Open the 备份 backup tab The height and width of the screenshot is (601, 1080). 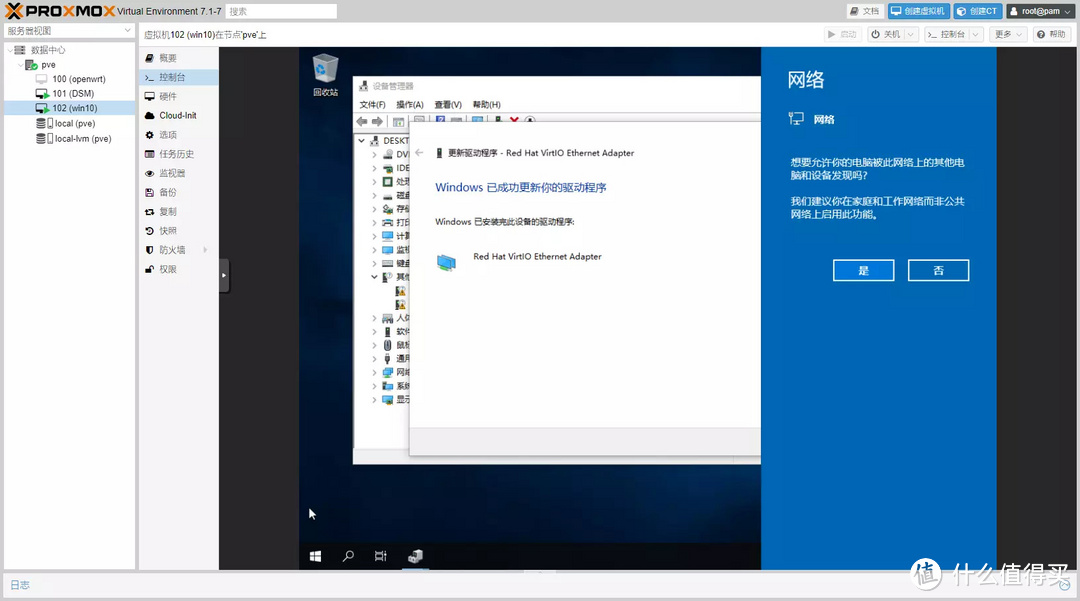click(179, 193)
